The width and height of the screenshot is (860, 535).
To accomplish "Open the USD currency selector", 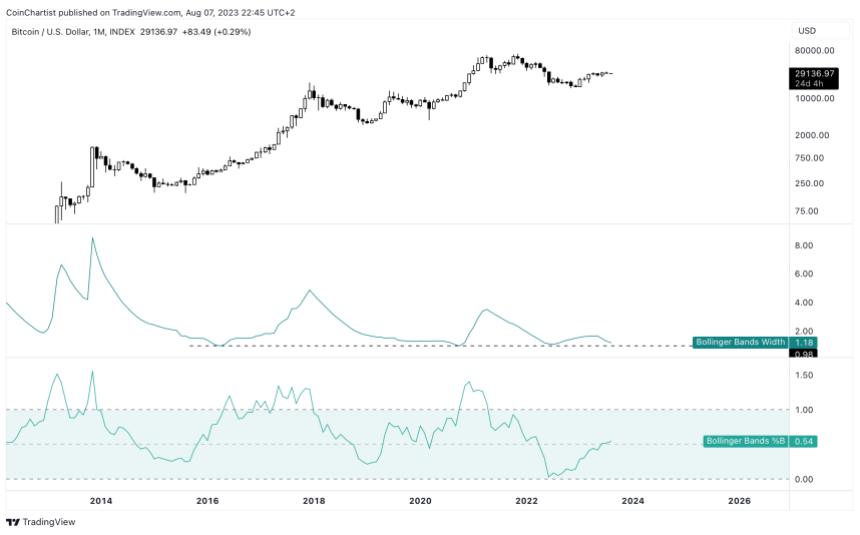I will [x=805, y=31].
